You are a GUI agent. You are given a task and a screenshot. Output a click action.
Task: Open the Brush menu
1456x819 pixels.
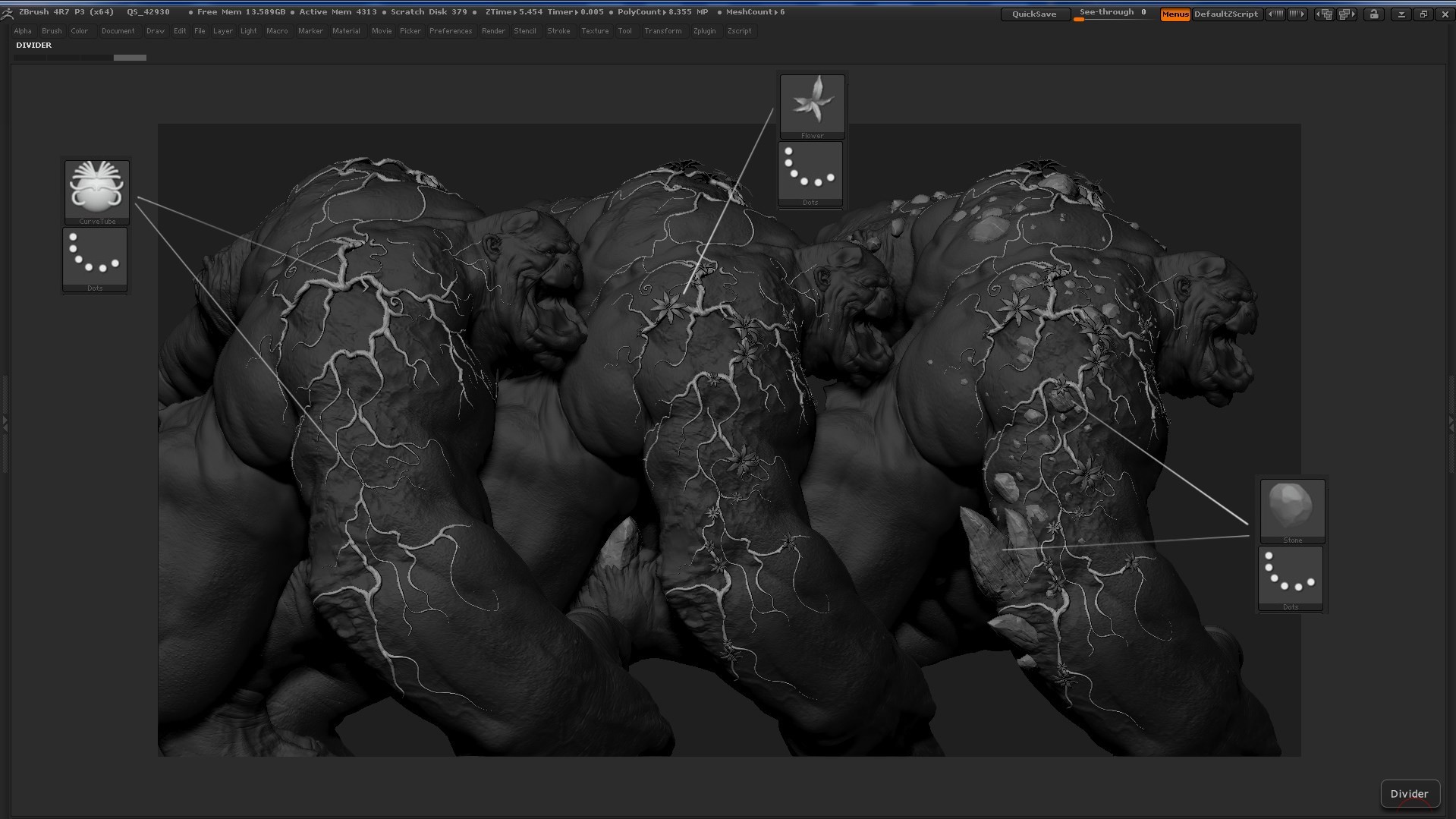pos(52,31)
